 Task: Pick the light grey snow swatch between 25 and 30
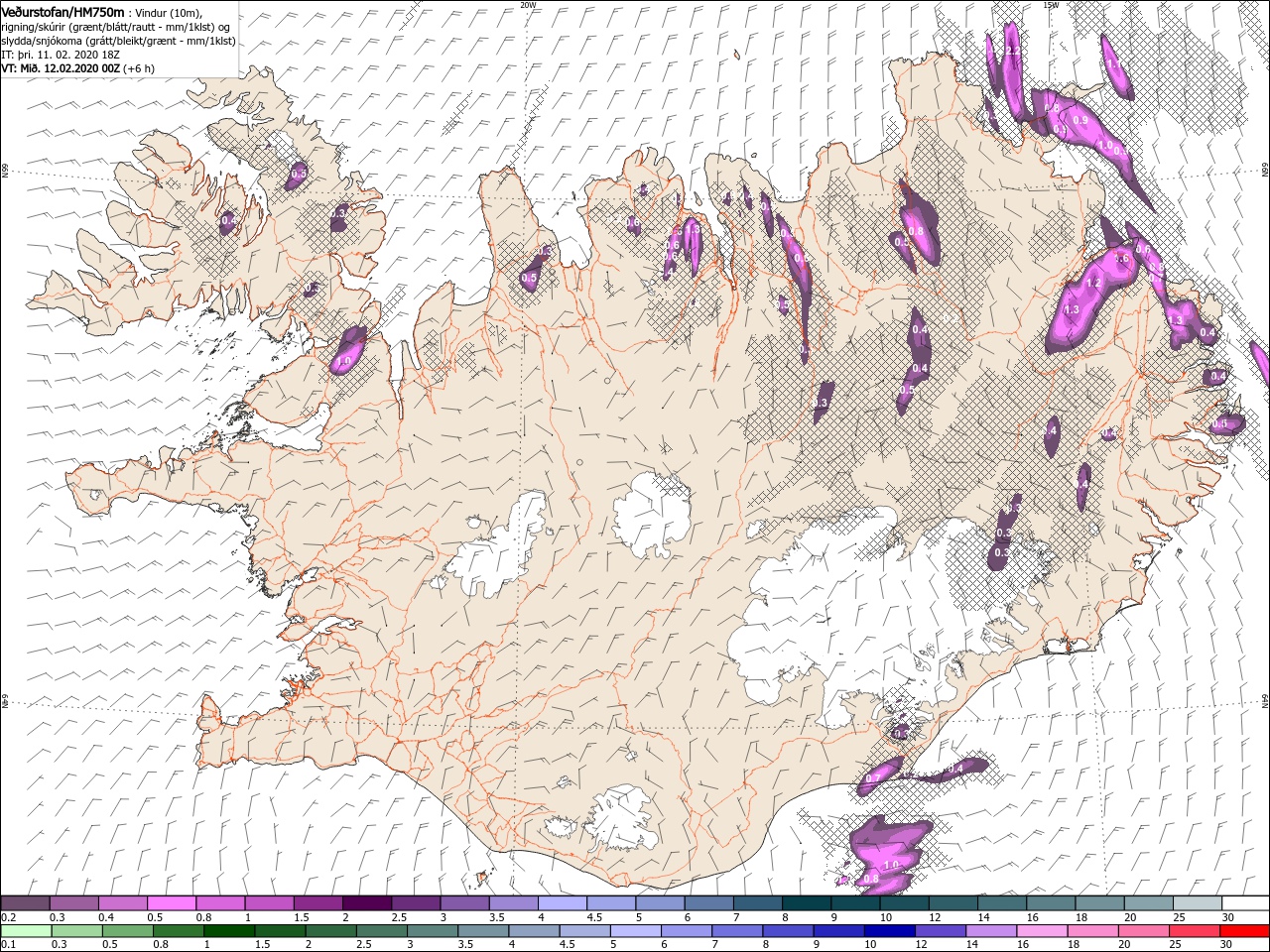[1196, 903]
